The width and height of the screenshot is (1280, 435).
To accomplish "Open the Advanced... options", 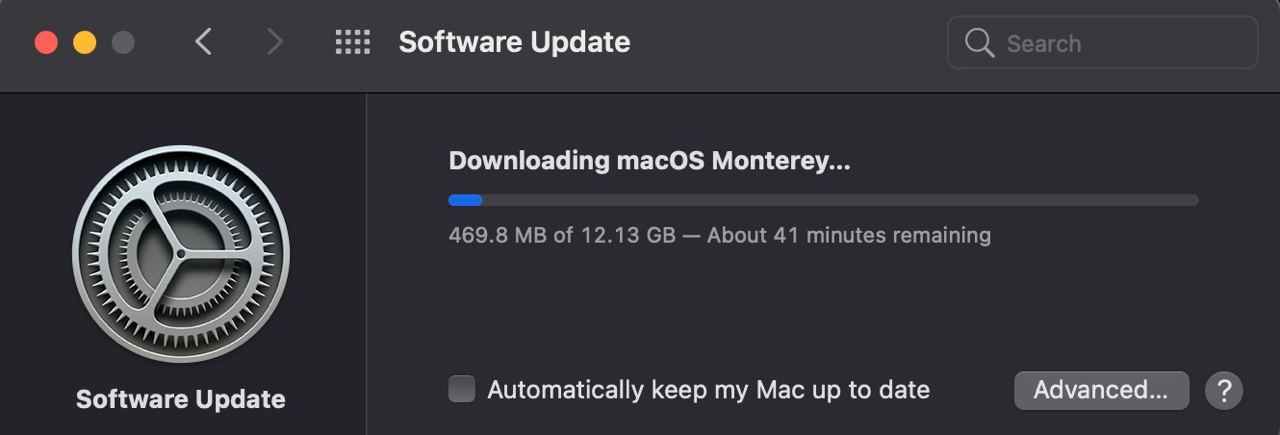I will tap(1101, 390).
